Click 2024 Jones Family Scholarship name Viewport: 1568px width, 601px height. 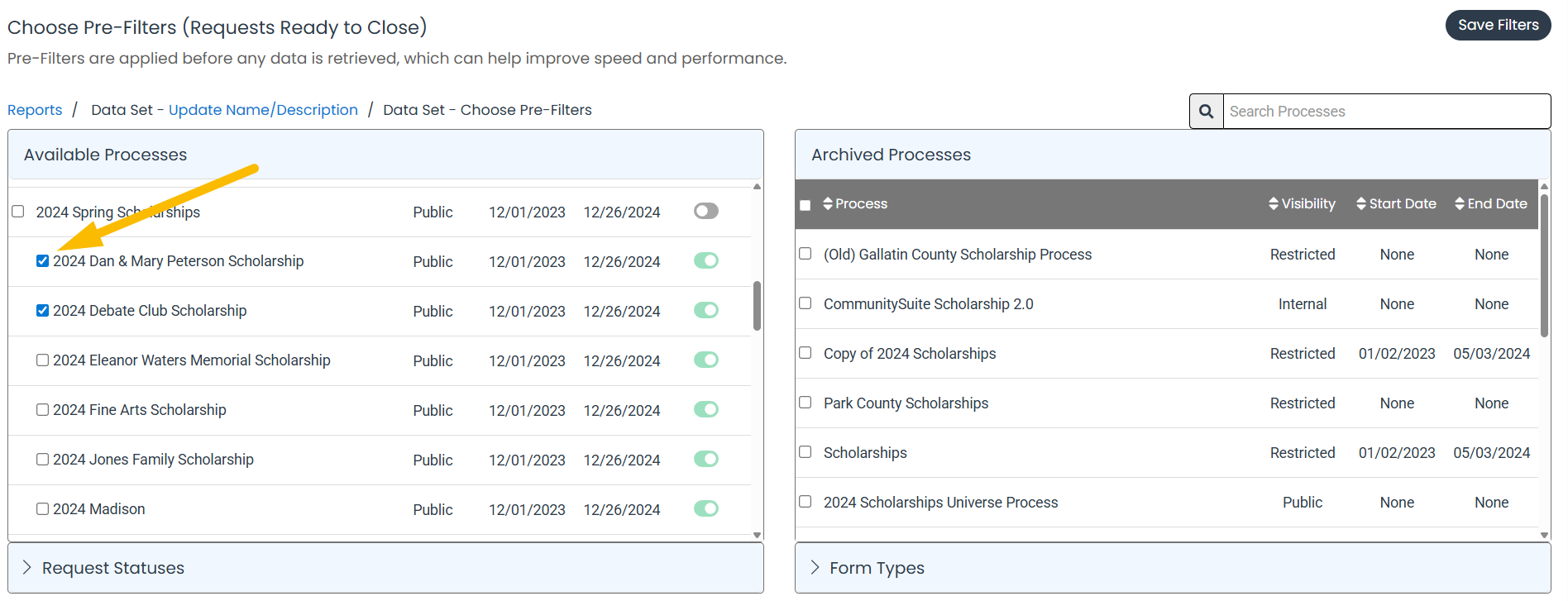153,460
